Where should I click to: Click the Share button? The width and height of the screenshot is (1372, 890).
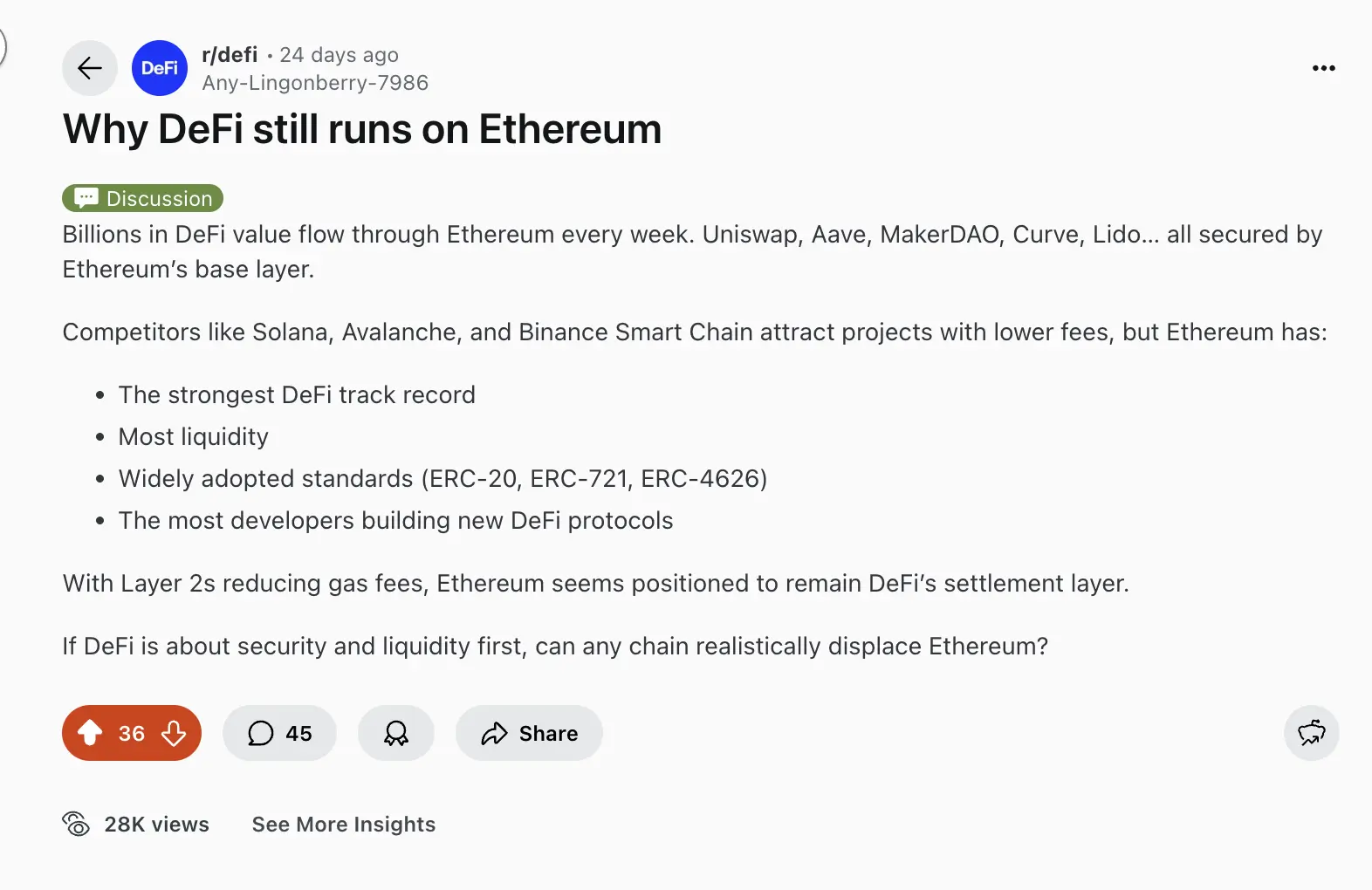529,733
